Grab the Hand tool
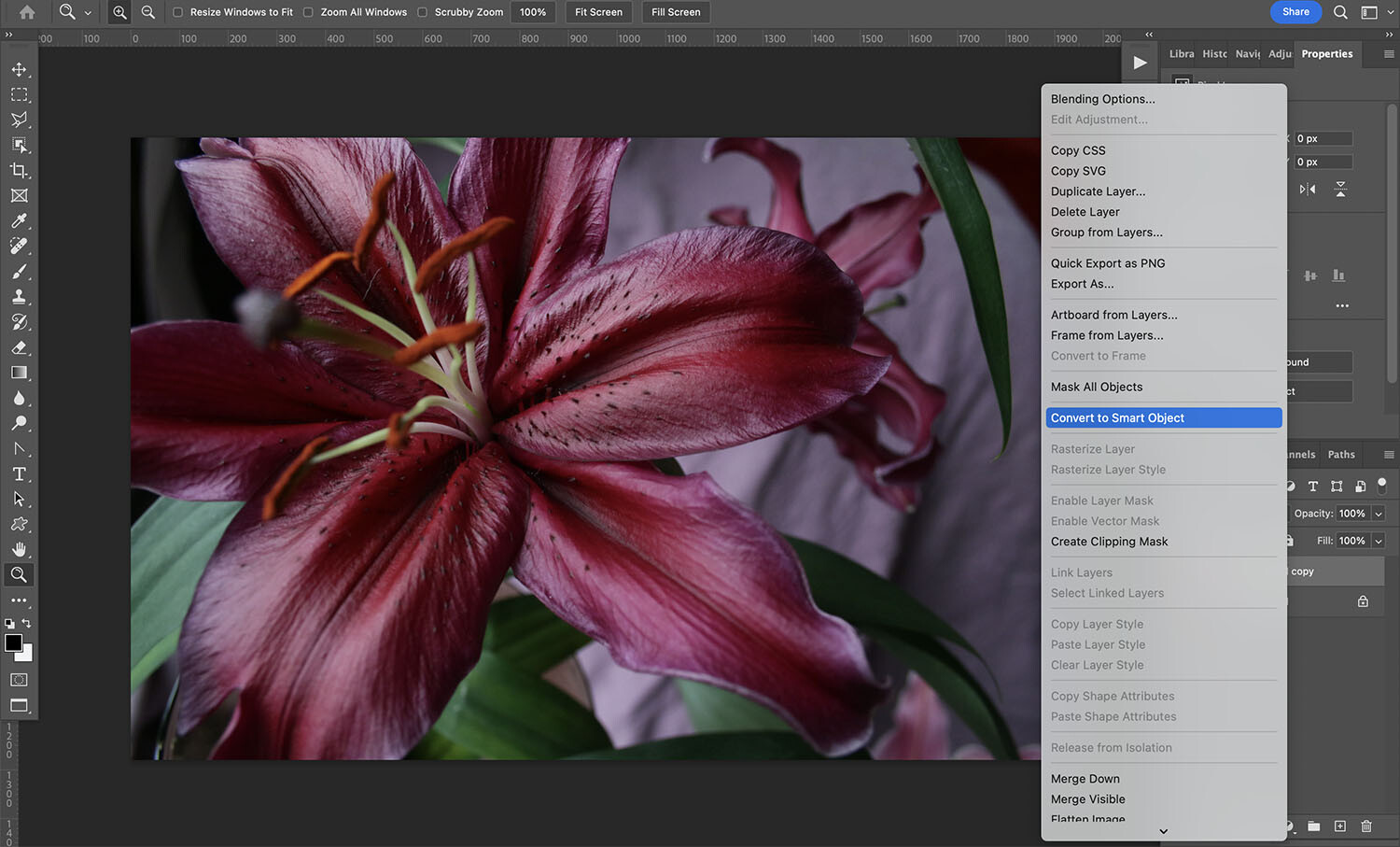1400x847 pixels. click(x=19, y=549)
